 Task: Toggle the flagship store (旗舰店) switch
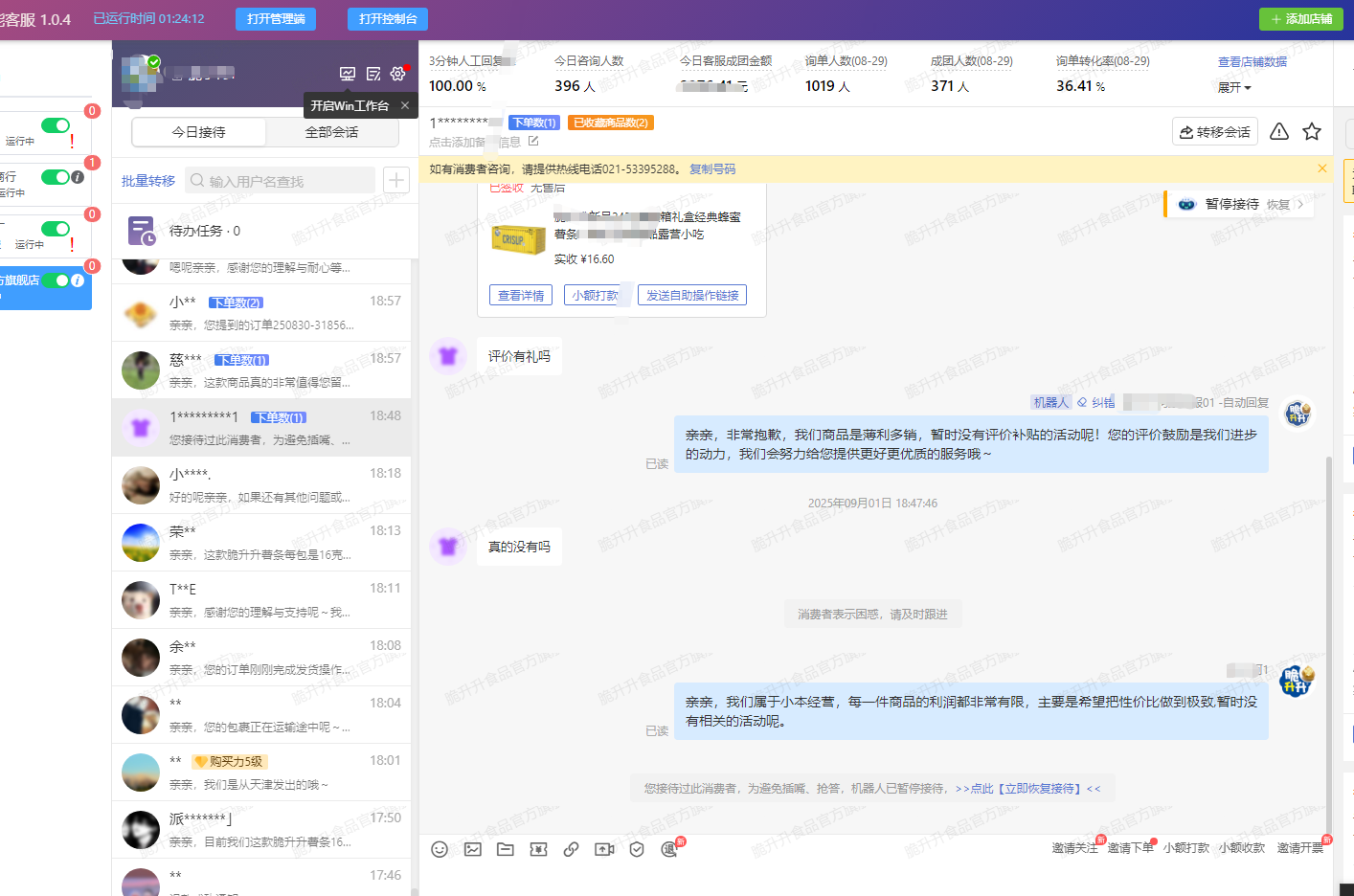[x=62, y=280]
